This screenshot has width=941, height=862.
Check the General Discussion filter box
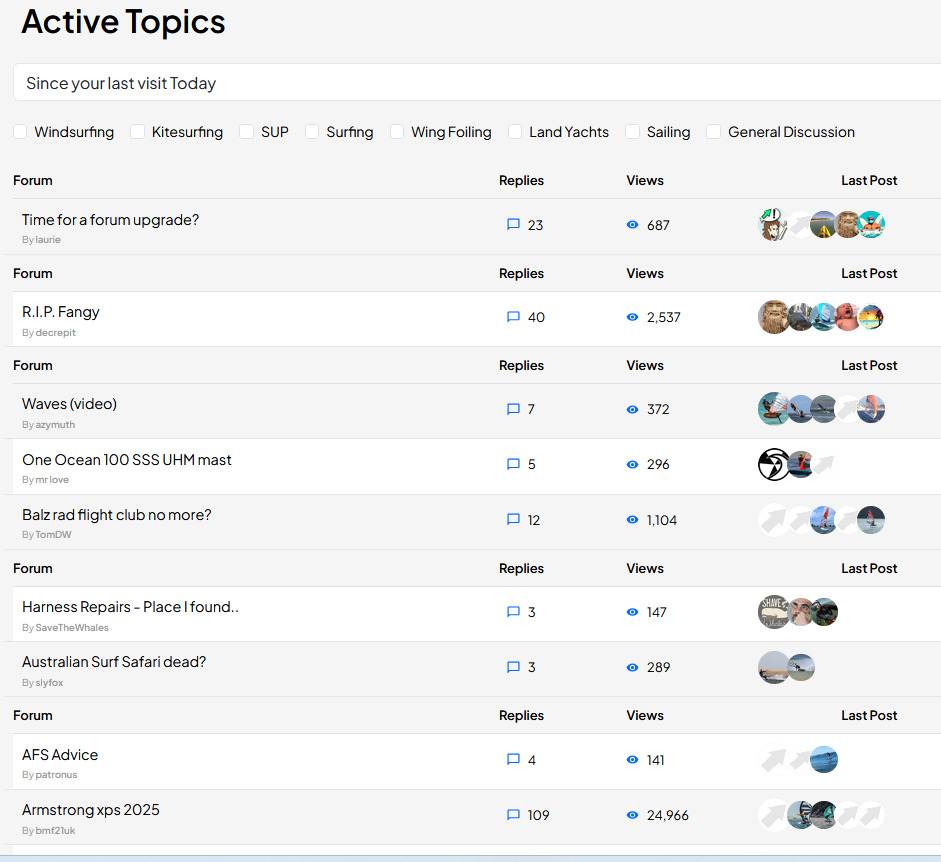click(x=714, y=132)
